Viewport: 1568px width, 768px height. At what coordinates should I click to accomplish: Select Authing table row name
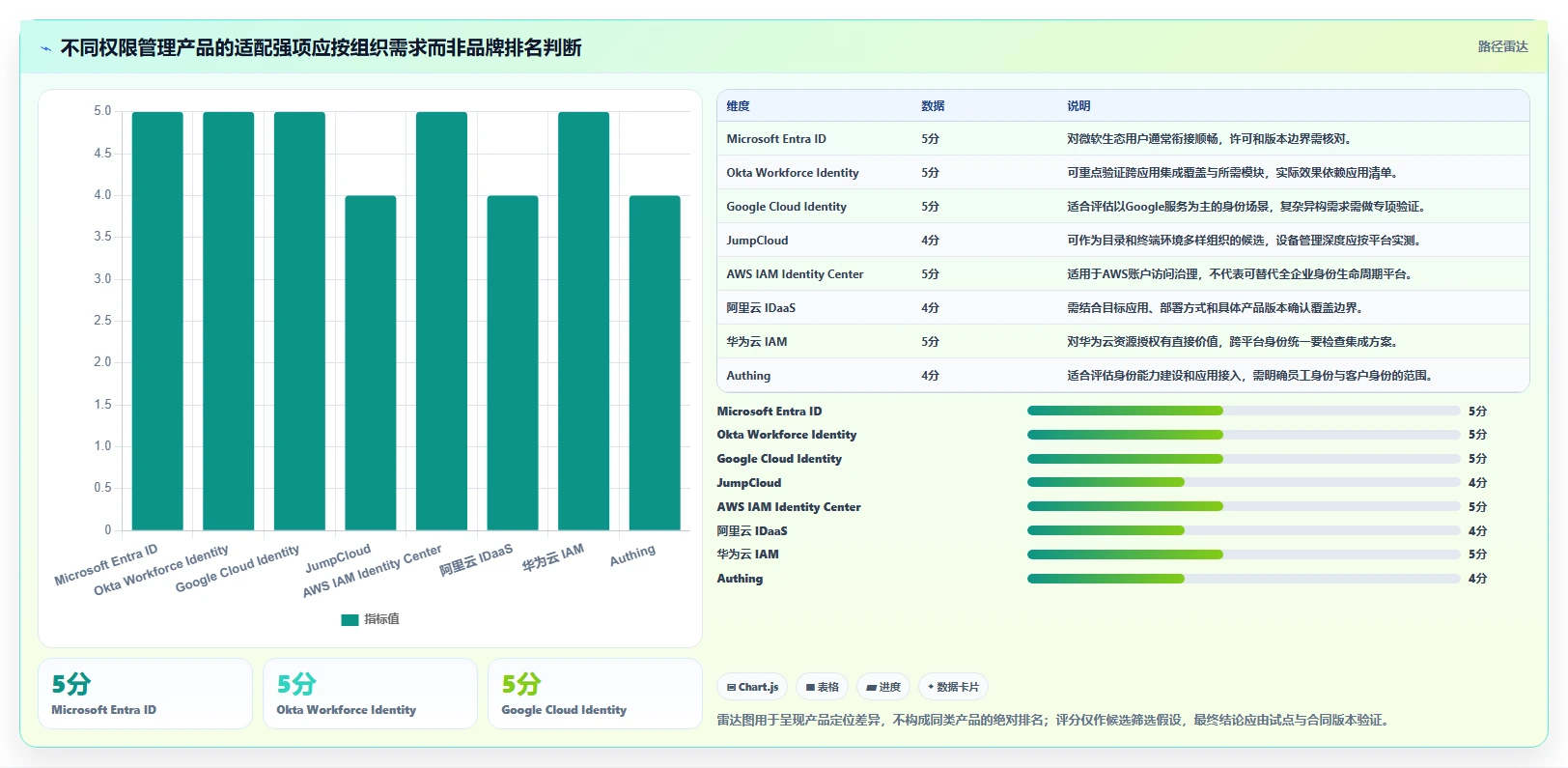[x=748, y=376]
